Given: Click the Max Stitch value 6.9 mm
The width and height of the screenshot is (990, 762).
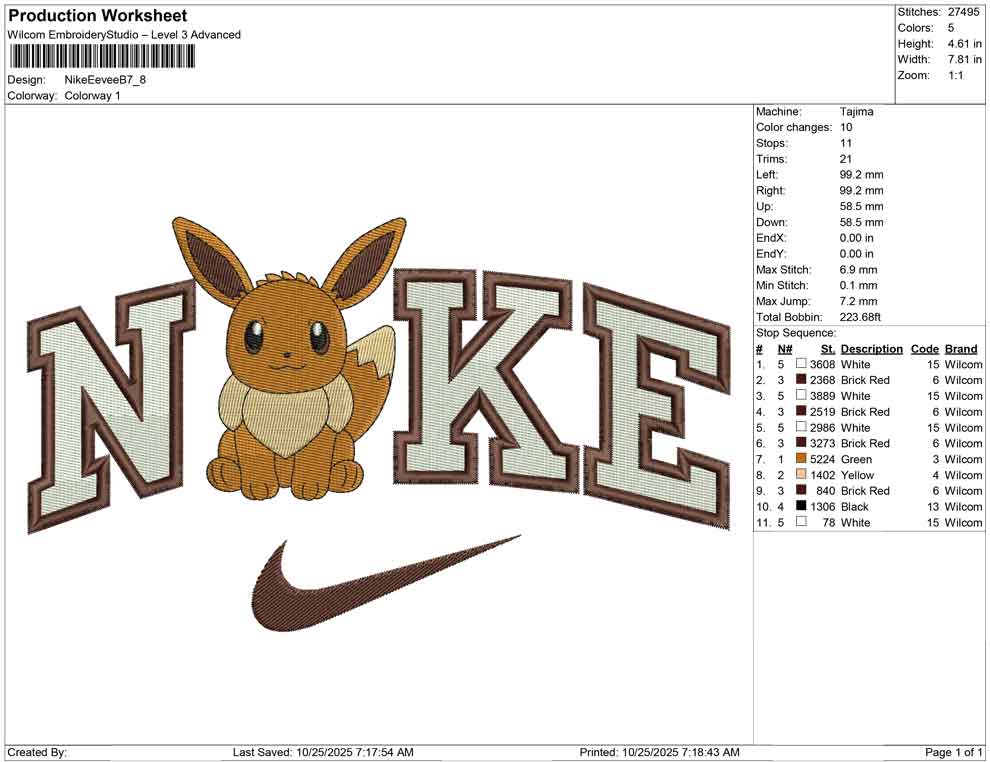Looking at the screenshot, I should point(858,269).
